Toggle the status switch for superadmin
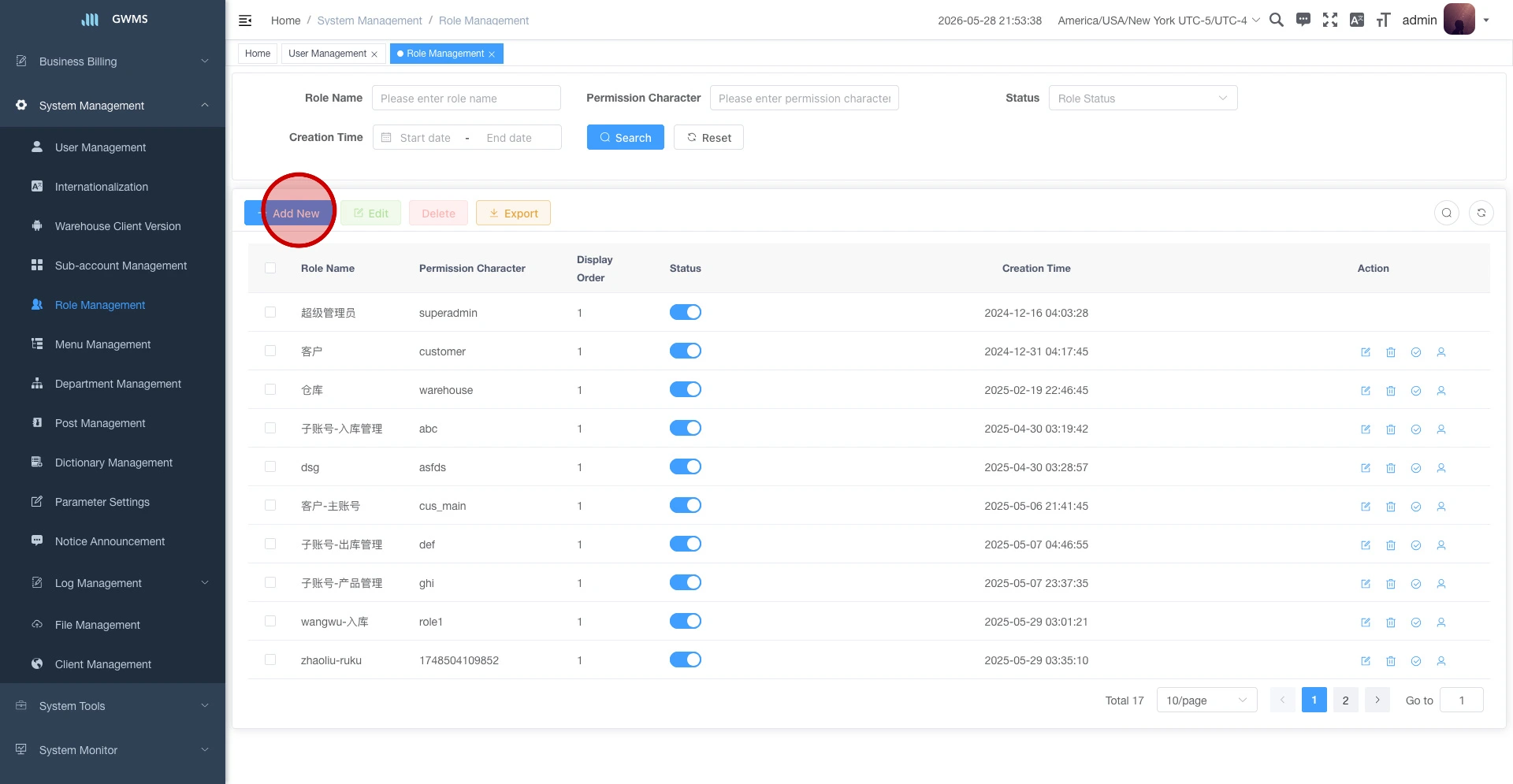1513x784 pixels. point(686,312)
